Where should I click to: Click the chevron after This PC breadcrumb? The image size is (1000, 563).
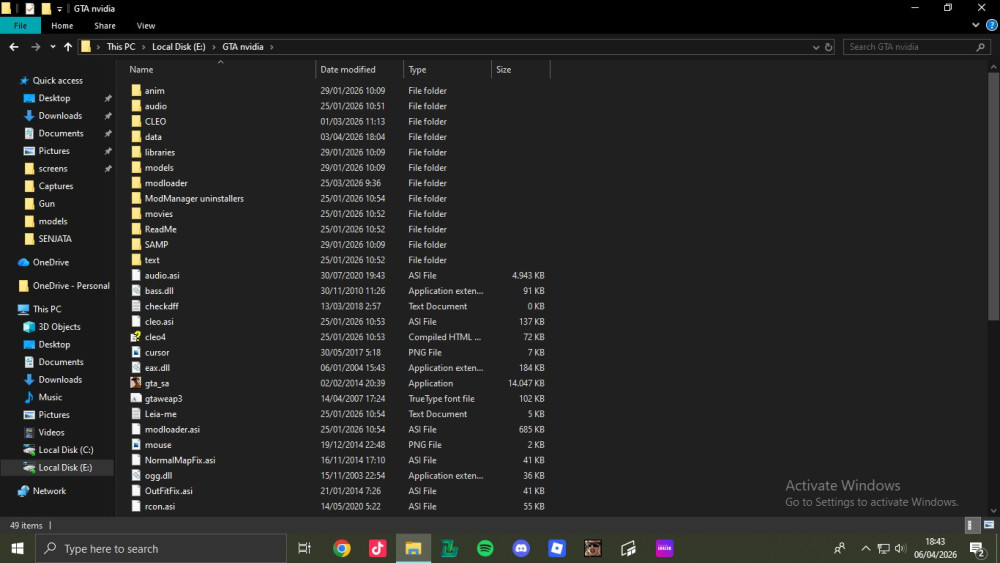tap(143, 47)
